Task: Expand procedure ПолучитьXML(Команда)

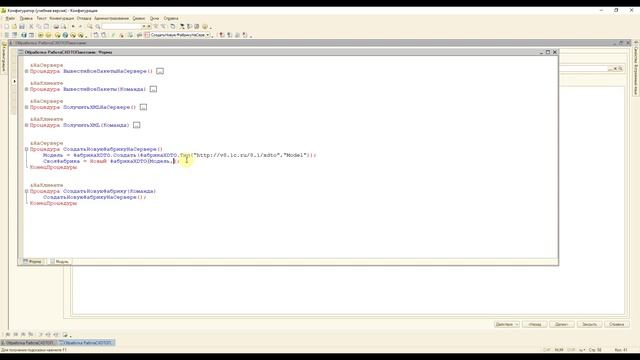Action: (x=27, y=125)
